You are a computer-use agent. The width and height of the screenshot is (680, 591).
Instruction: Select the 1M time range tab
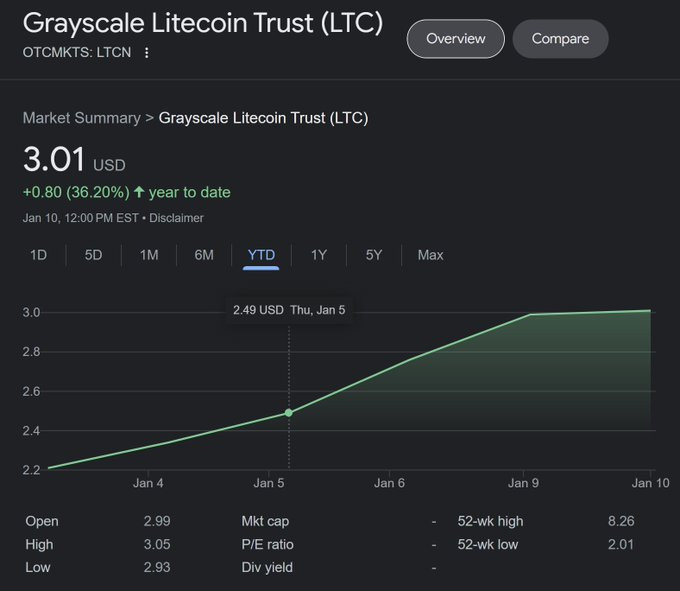[149, 255]
